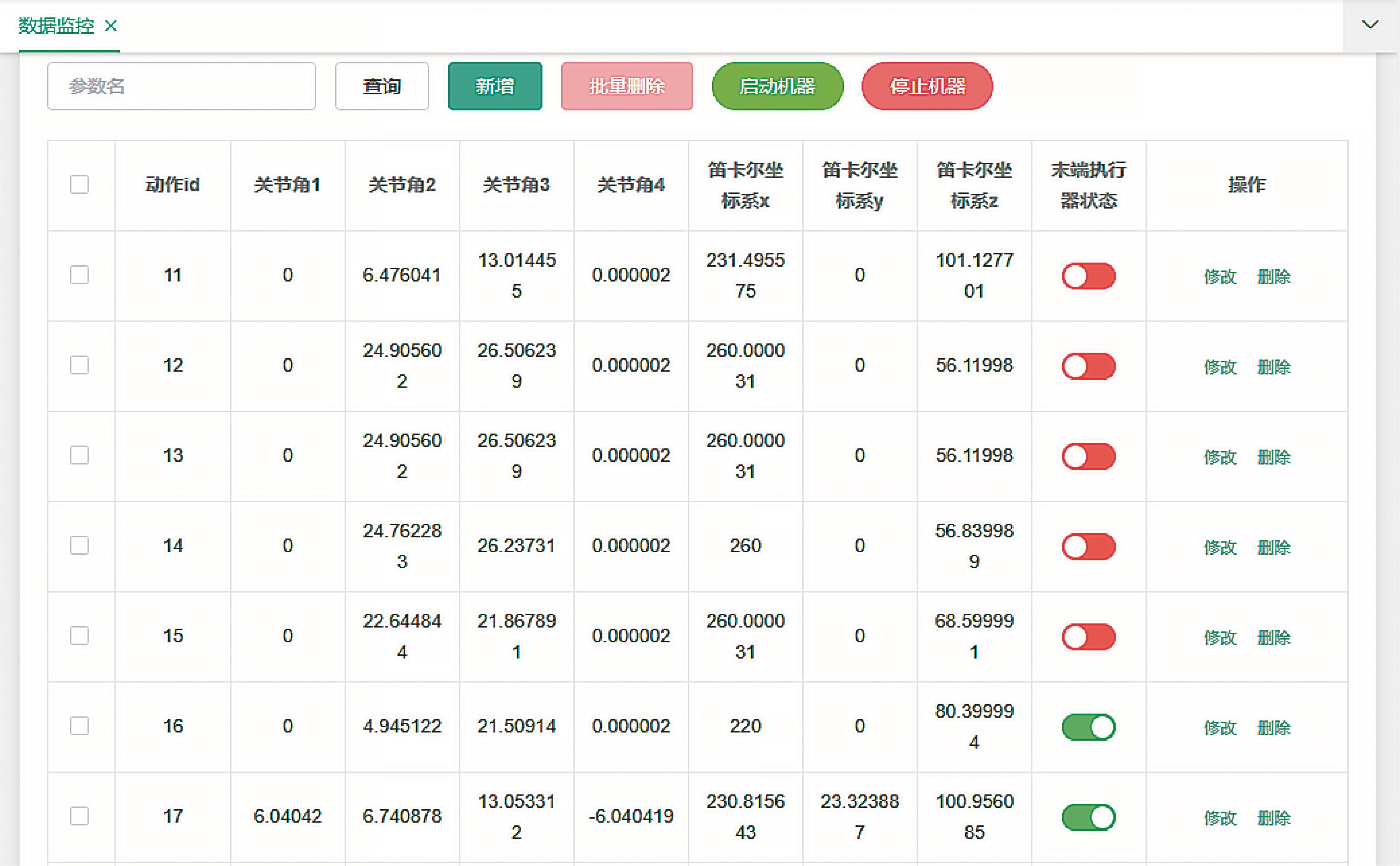This screenshot has height=866, width=1400.
Task: Click cell value 23.323887 in row 17
Action: pos(860,817)
